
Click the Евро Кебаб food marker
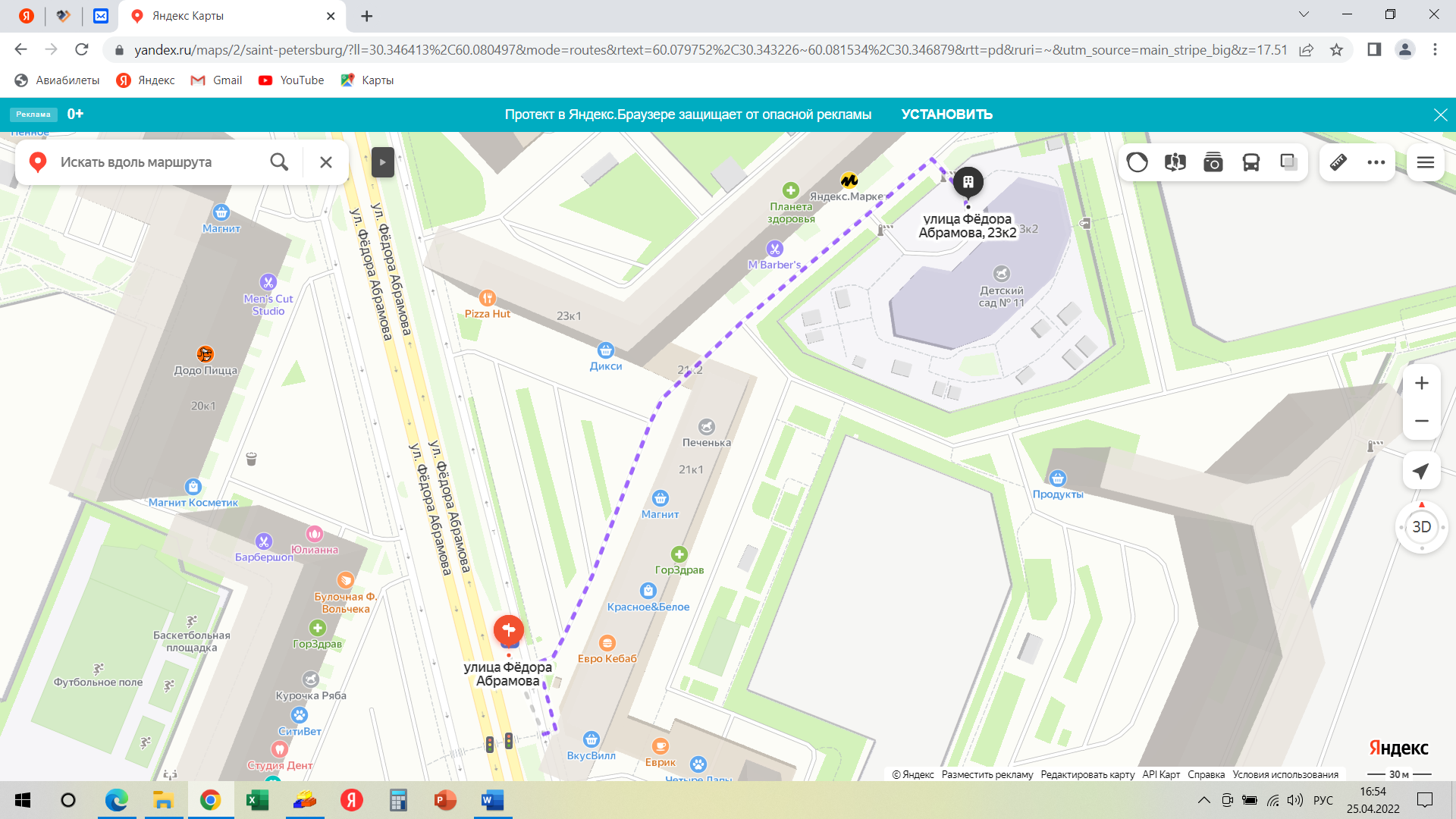pyautogui.click(x=607, y=643)
